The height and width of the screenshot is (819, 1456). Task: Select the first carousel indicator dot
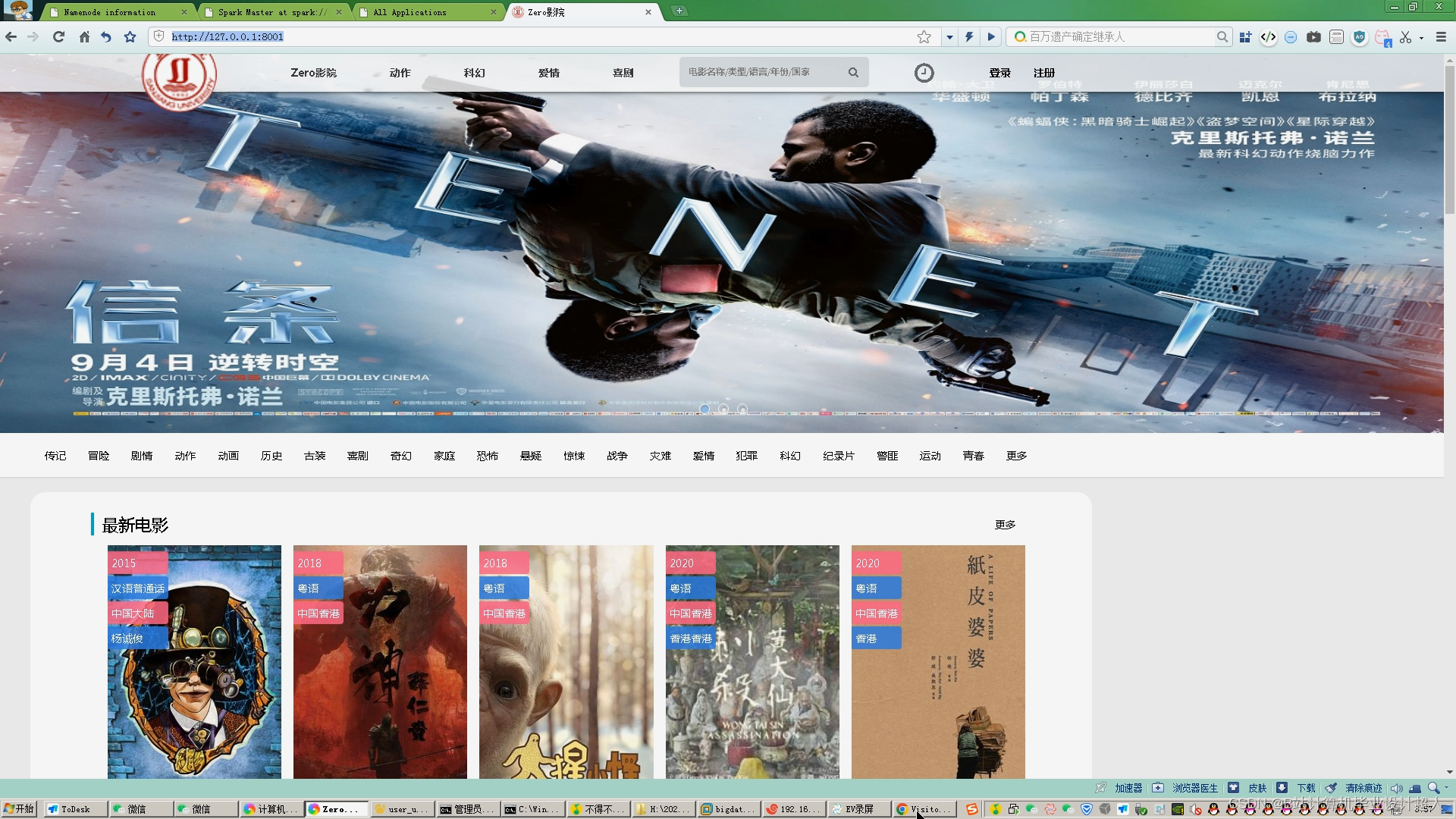click(704, 409)
